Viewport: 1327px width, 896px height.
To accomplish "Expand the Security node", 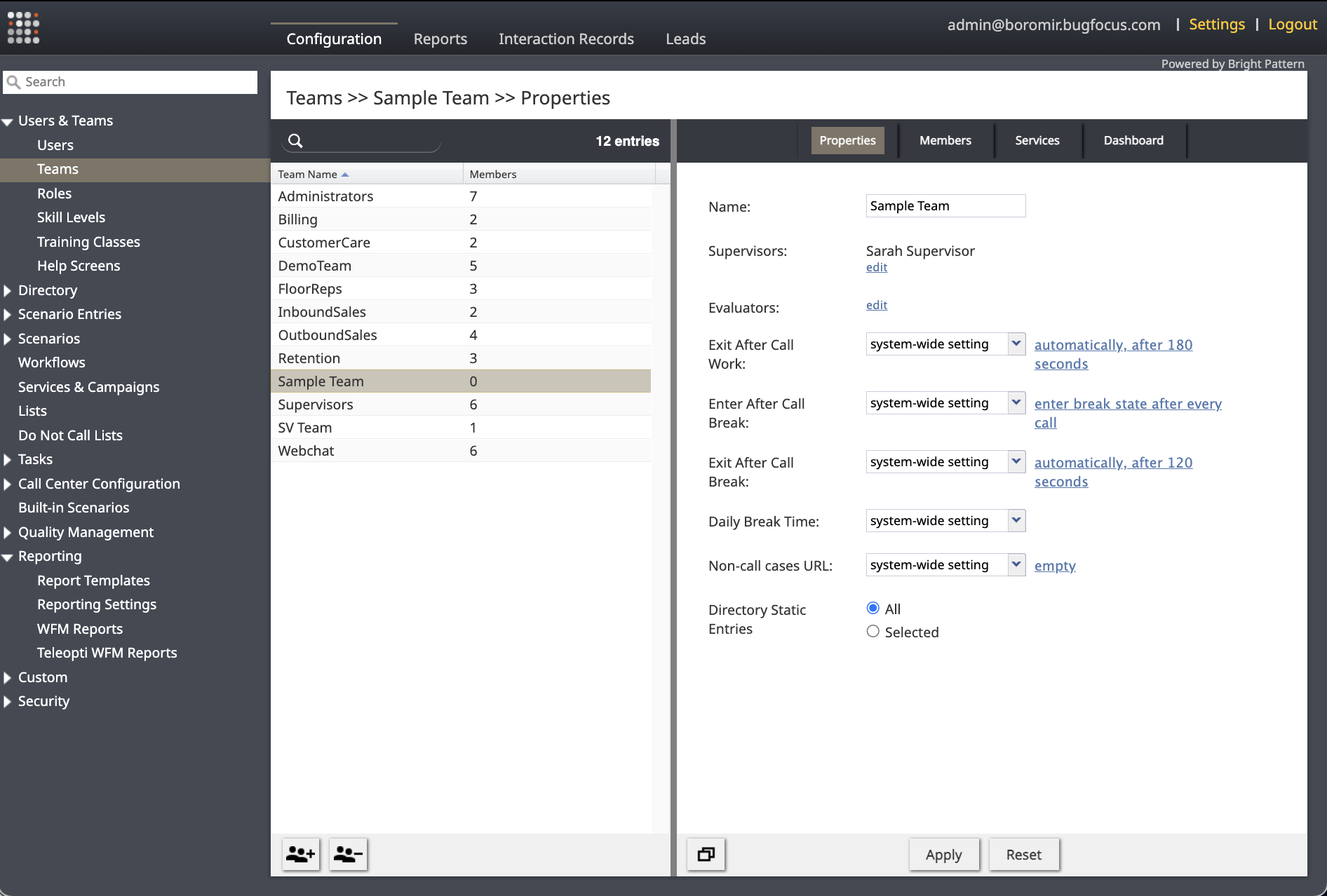I will point(8,701).
